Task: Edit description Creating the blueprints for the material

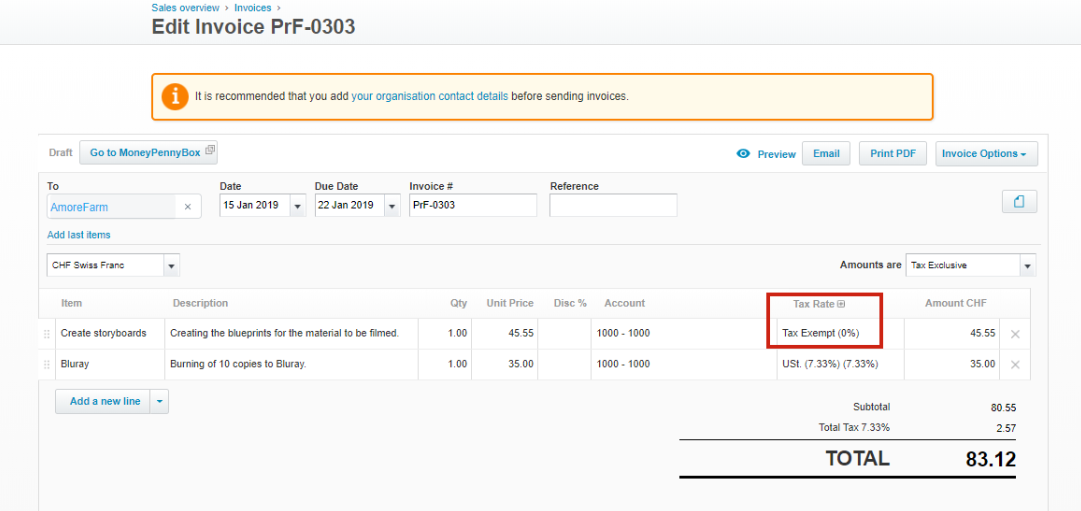Action: (291, 334)
